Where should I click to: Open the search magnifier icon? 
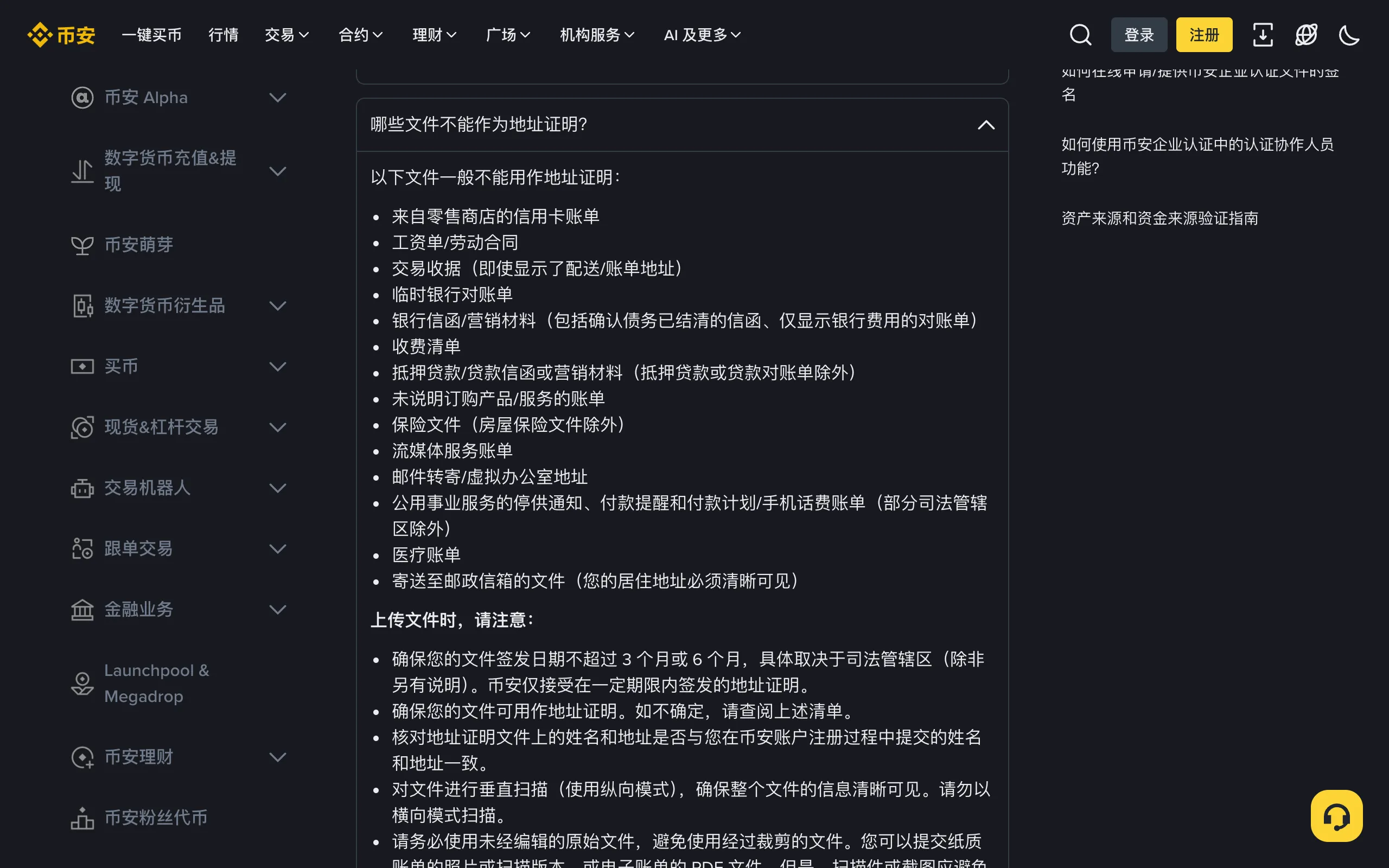(x=1080, y=35)
